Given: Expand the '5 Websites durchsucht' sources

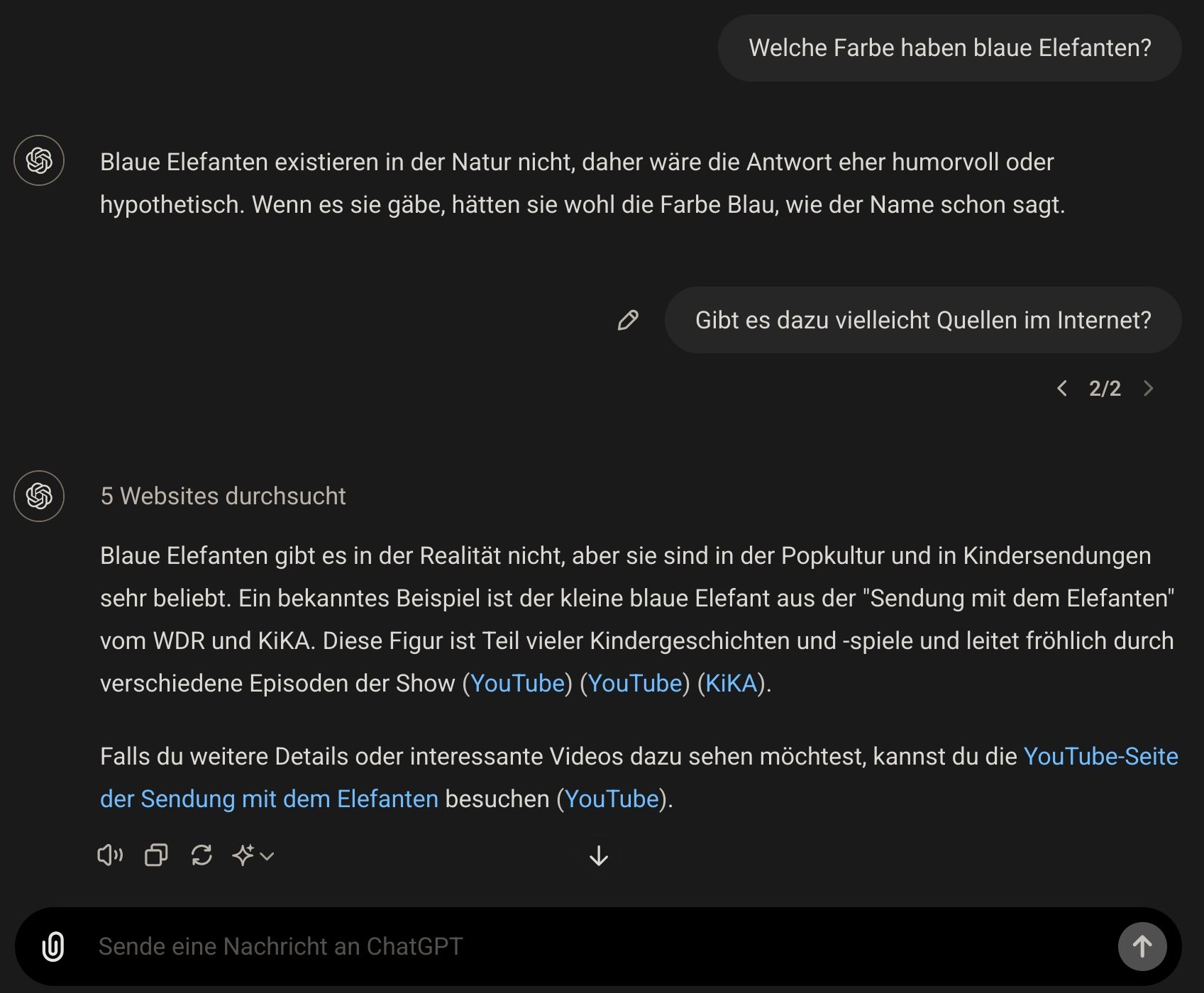Looking at the screenshot, I should [x=223, y=496].
